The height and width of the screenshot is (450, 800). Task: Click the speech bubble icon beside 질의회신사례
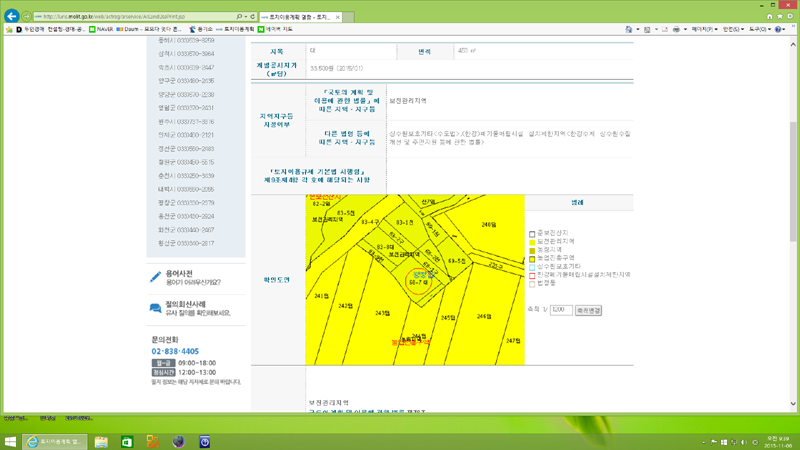point(155,308)
